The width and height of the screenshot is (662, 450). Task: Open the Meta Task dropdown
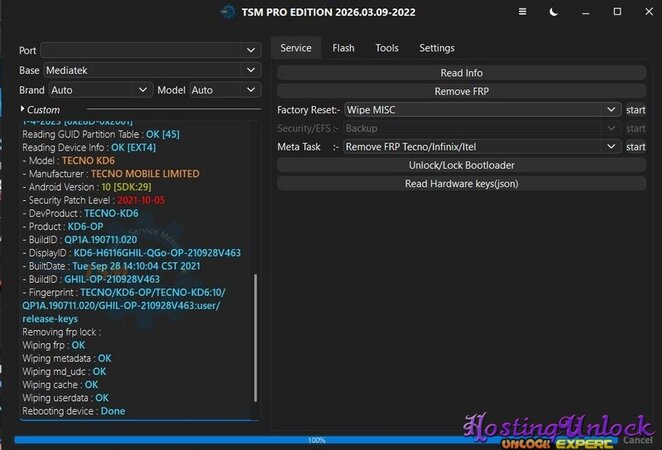482,147
